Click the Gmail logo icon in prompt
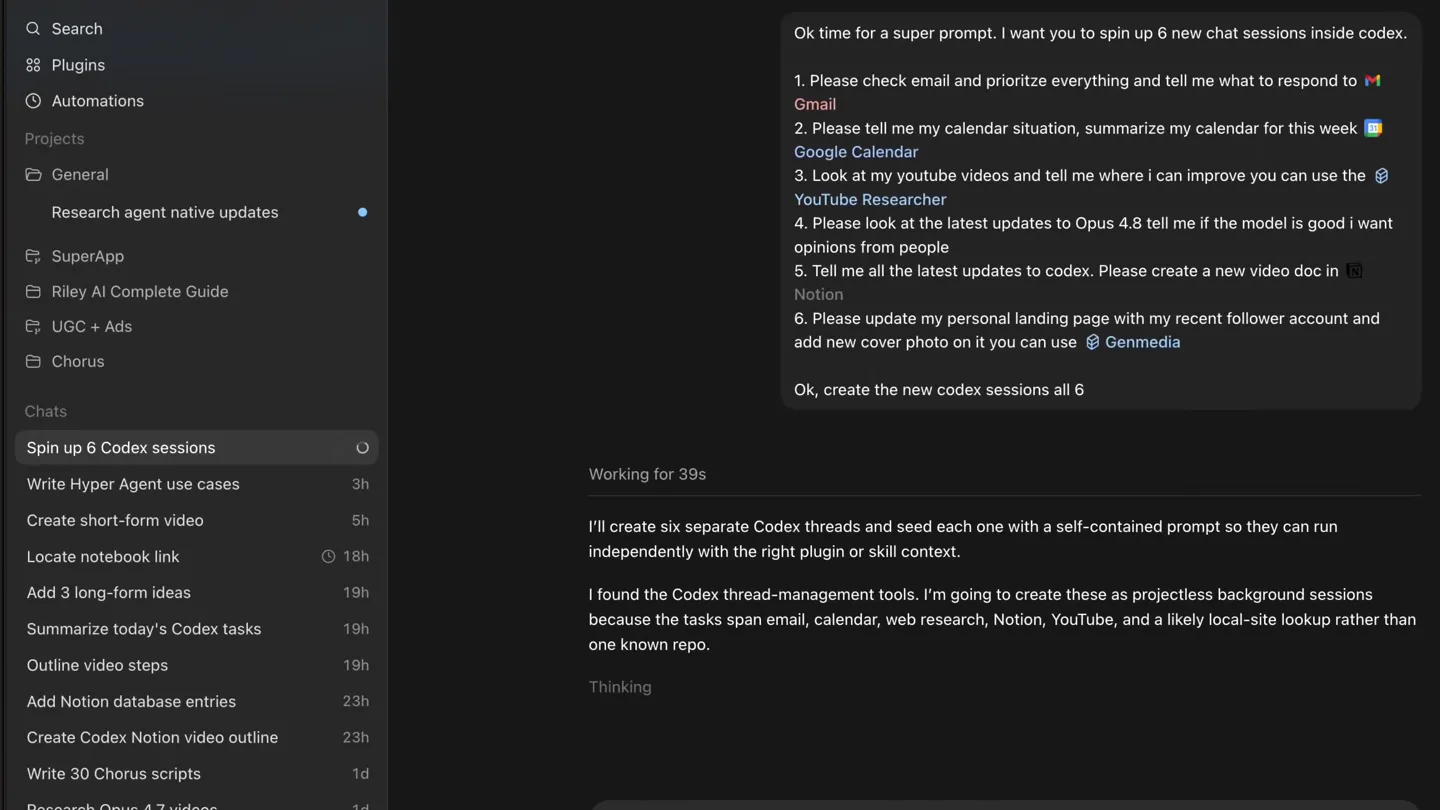The width and height of the screenshot is (1440, 810). click(x=1372, y=81)
